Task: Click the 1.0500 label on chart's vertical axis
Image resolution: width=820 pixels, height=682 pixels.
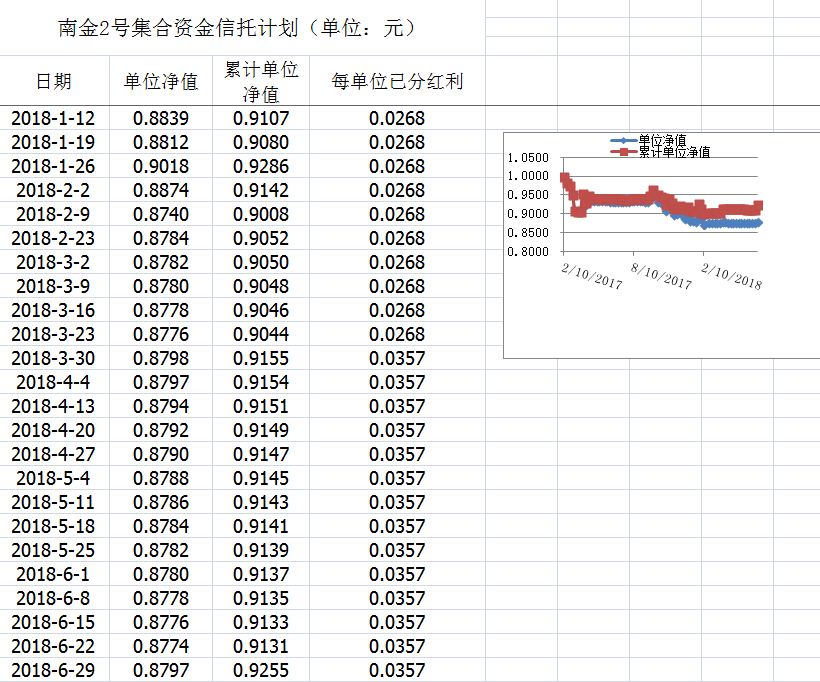Action: pyautogui.click(x=528, y=158)
